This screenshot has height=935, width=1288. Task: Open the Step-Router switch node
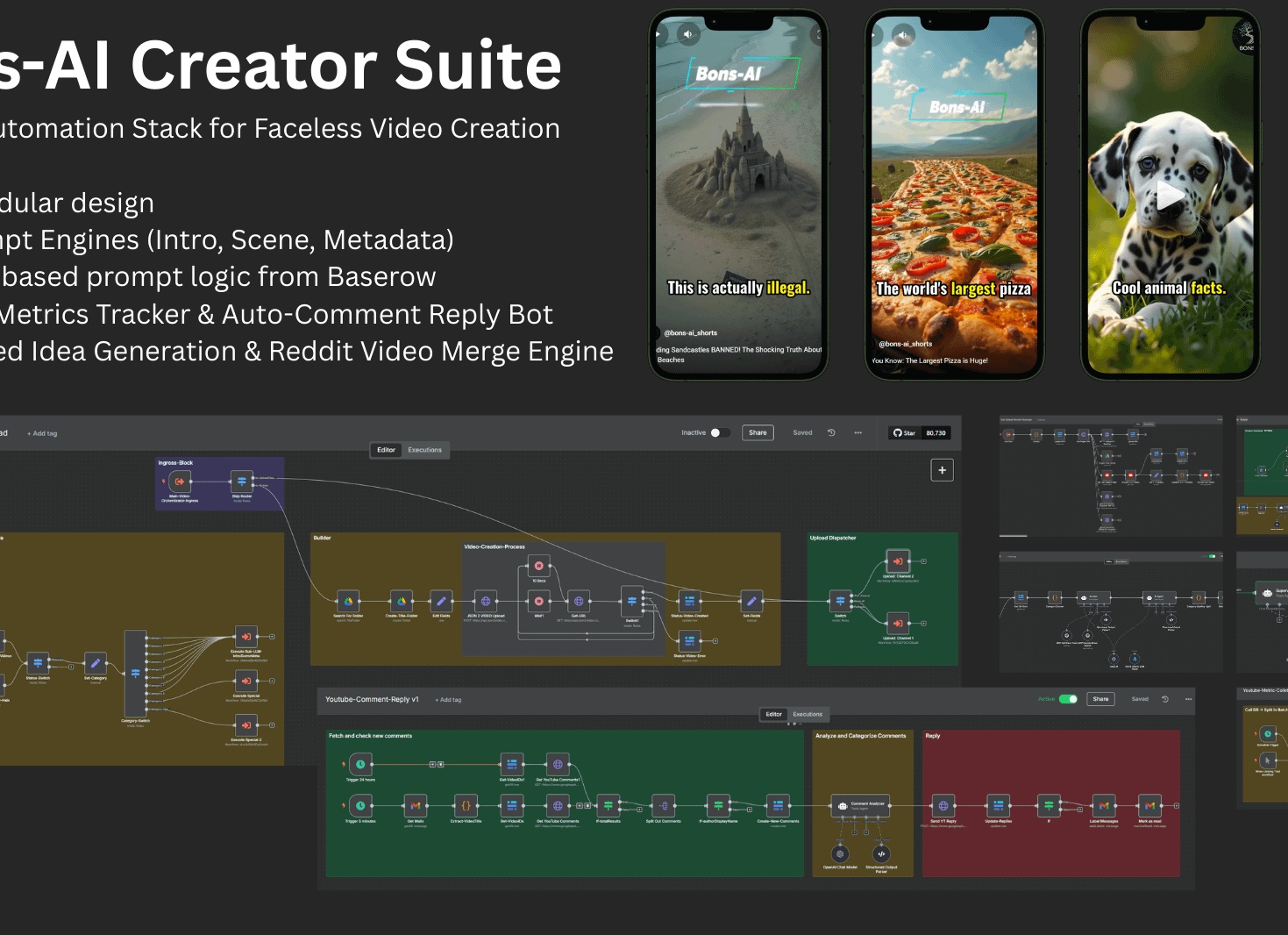point(242,481)
